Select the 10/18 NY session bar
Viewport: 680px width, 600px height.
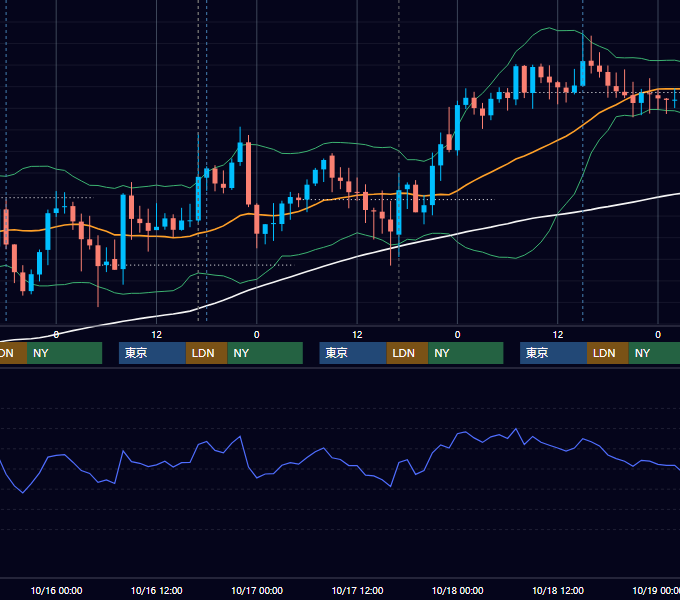point(654,353)
